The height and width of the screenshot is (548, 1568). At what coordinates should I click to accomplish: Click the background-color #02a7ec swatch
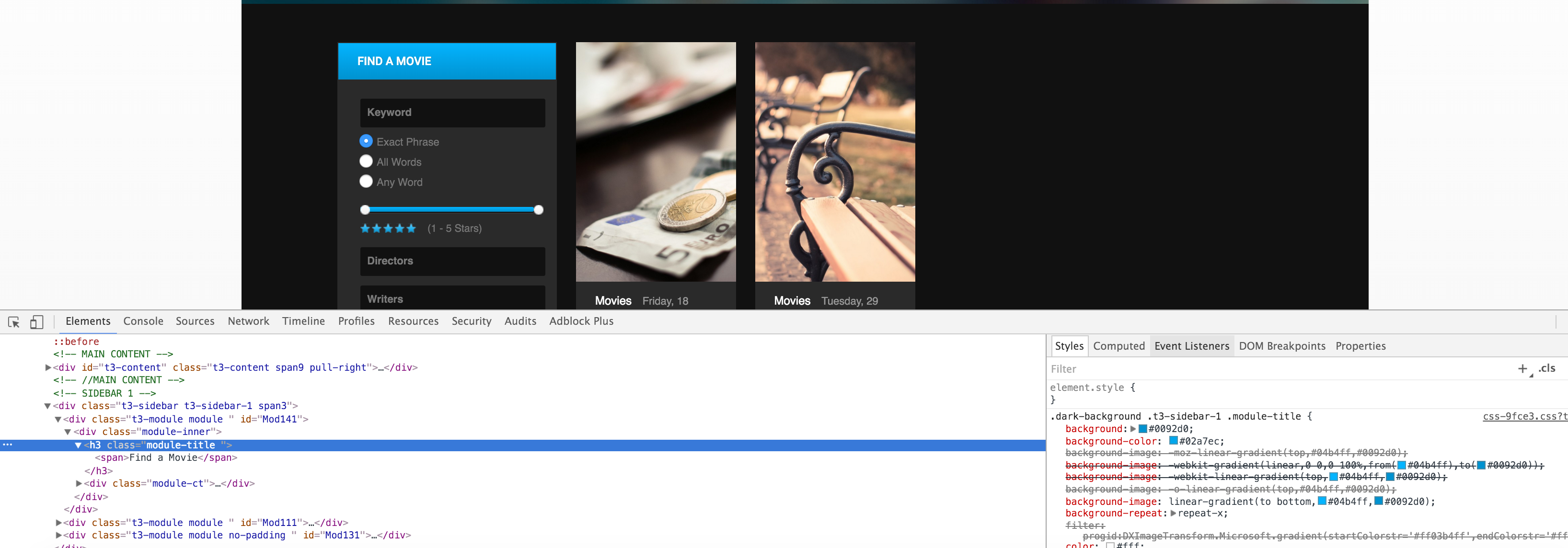(1173, 441)
